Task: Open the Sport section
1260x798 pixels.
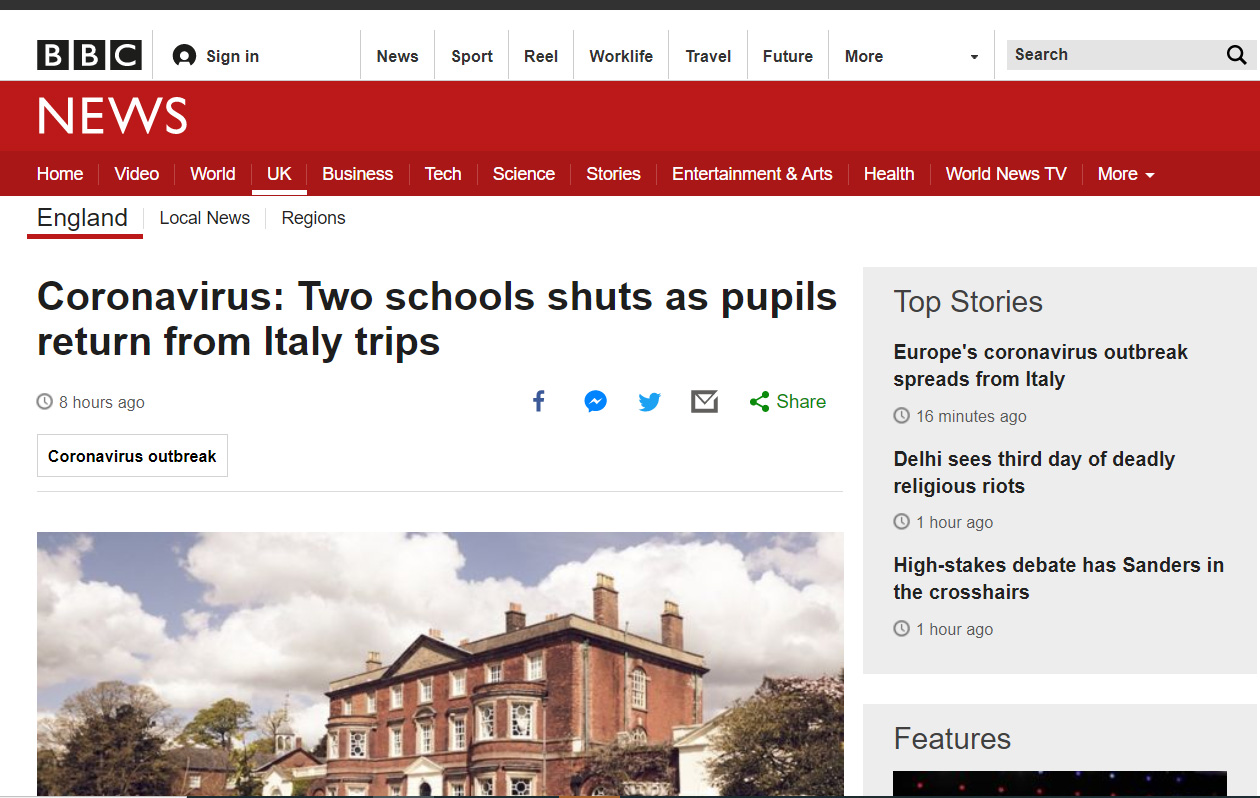Action: (x=472, y=56)
